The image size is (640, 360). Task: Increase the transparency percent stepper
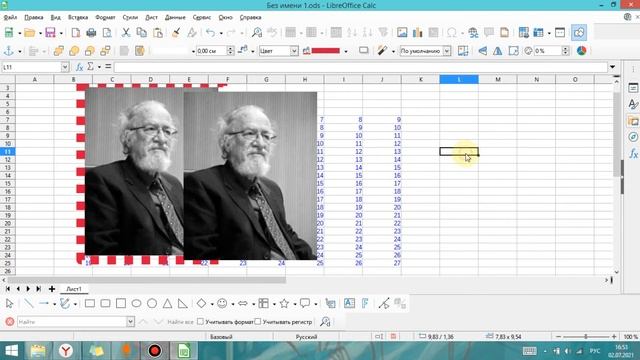(x=565, y=48)
